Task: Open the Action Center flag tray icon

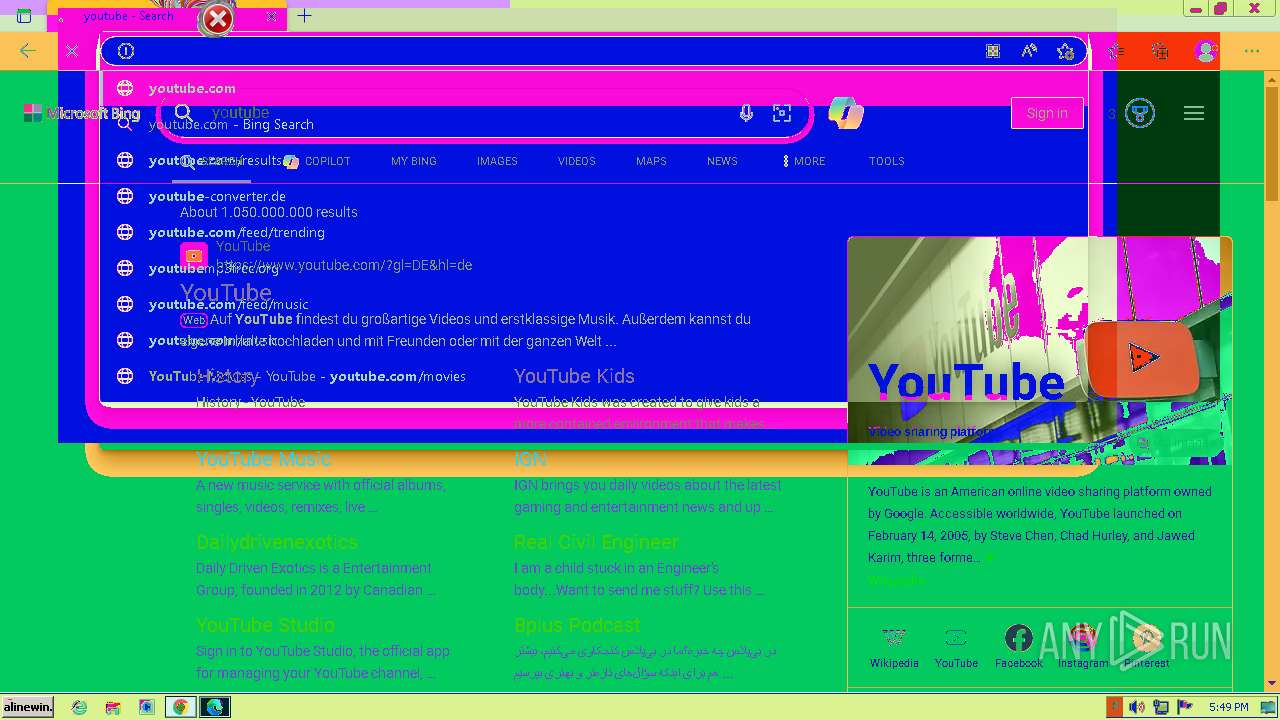Action: coord(1185,707)
